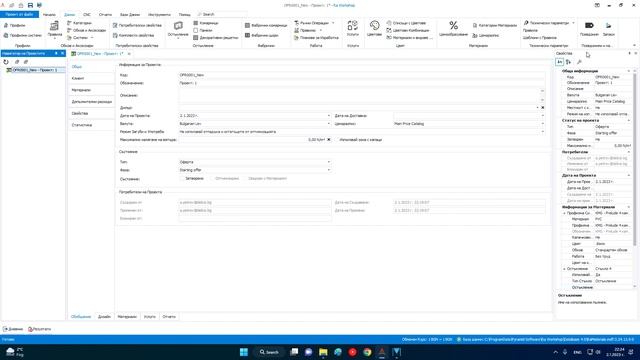Collapse Обща информация properties section

point(629,71)
